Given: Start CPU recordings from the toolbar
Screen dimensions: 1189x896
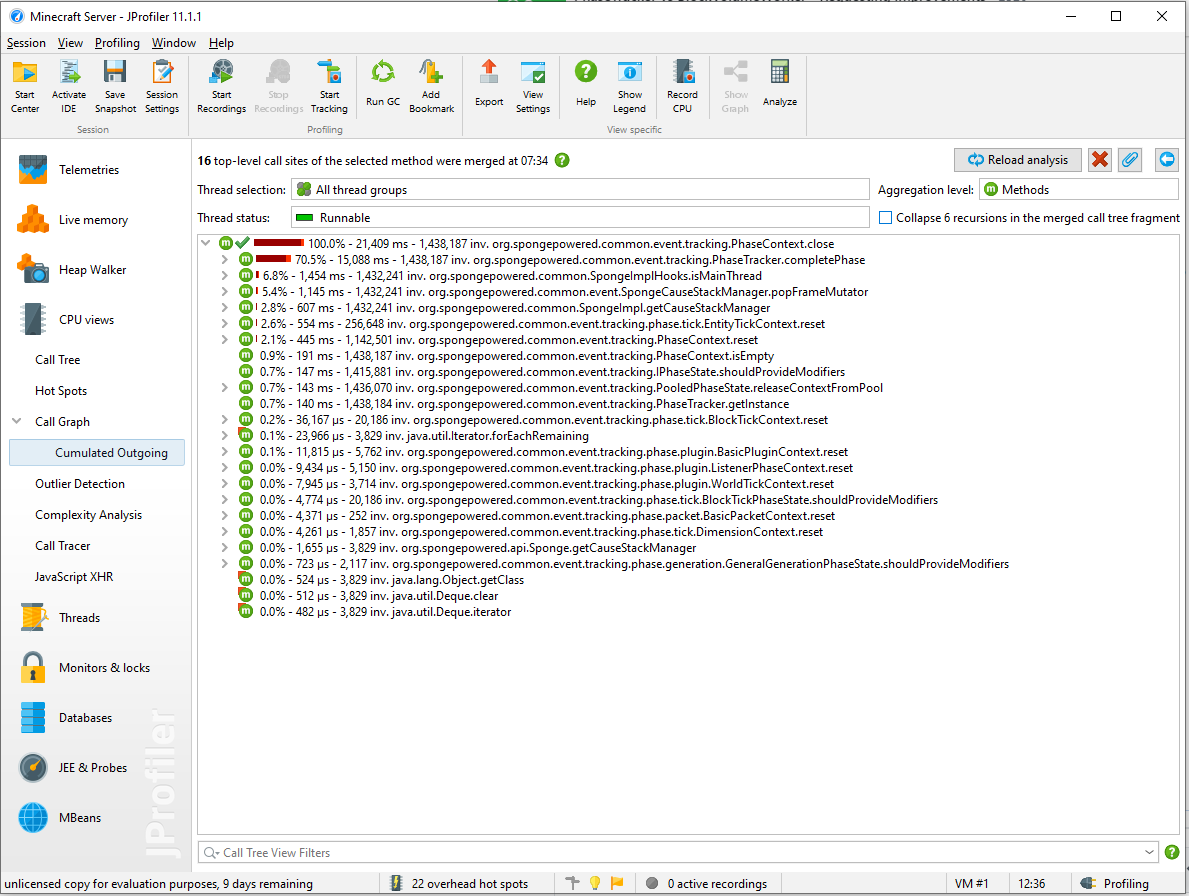Looking at the screenshot, I should [x=220, y=85].
